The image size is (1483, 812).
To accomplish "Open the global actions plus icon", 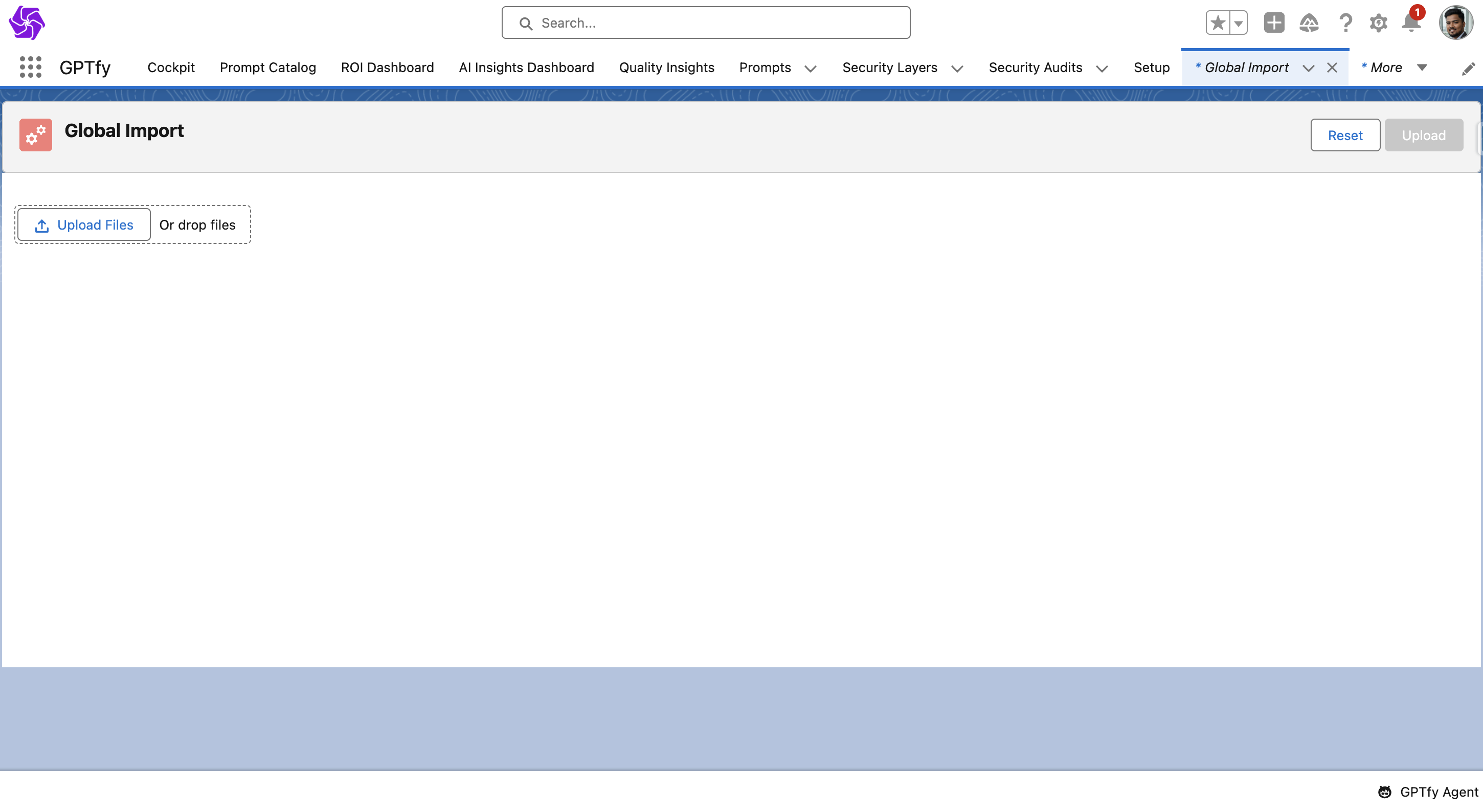I will tap(1273, 23).
